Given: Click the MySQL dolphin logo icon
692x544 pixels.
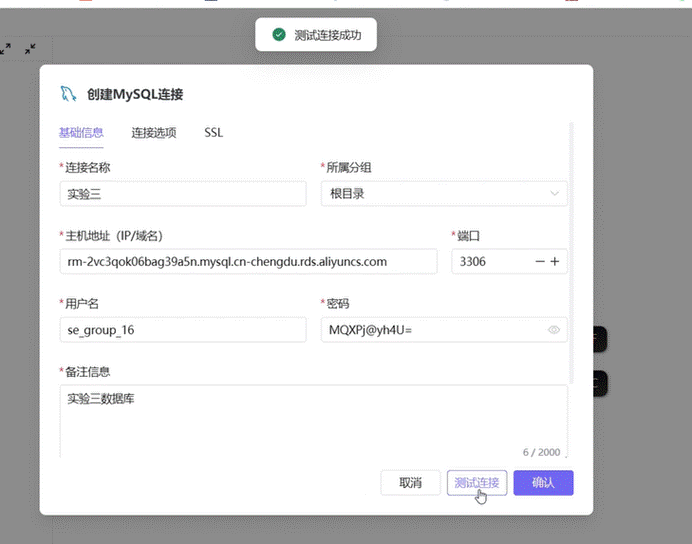Looking at the screenshot, I should tap(68, 94).
